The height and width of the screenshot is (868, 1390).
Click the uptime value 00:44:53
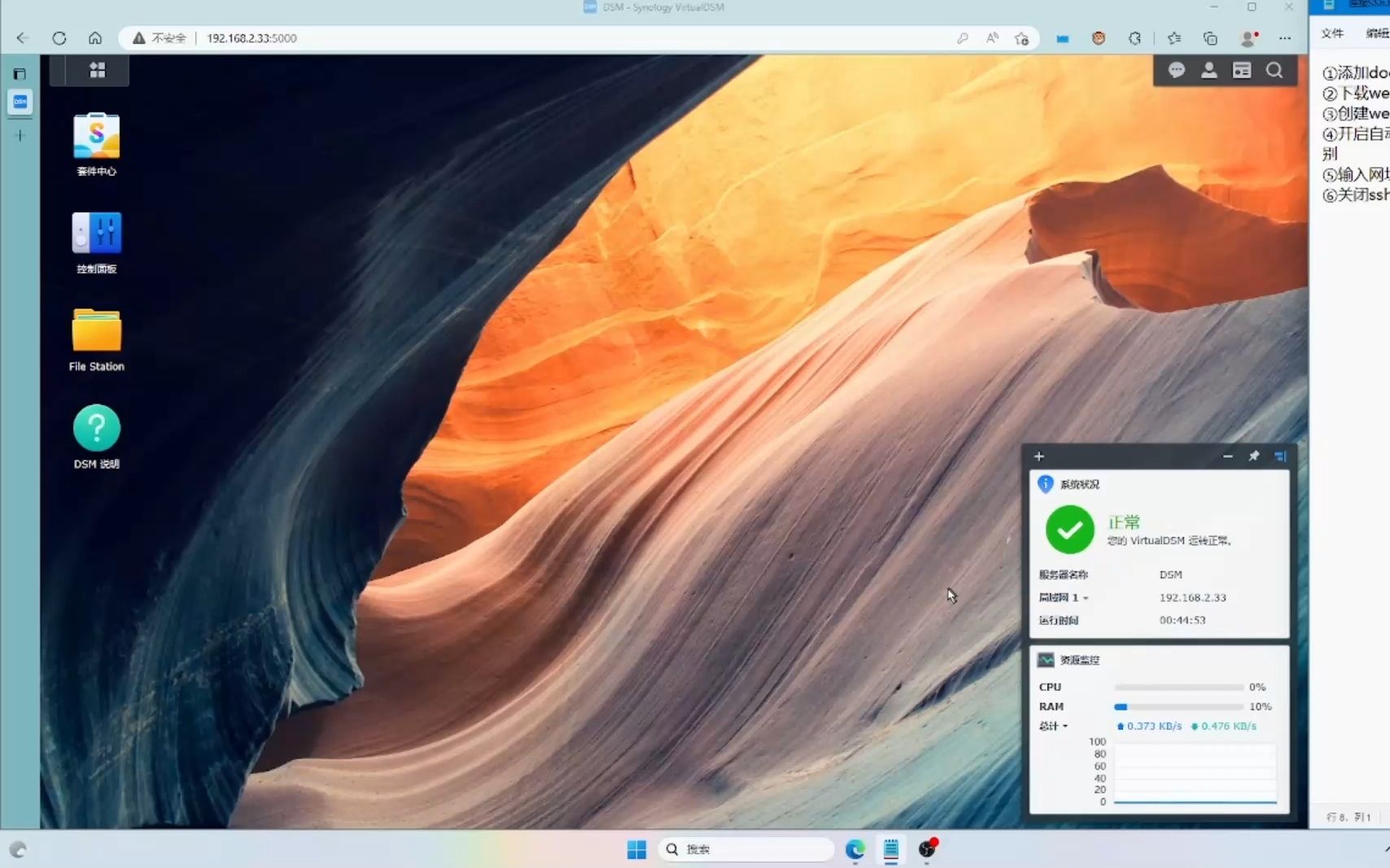(x=1182, y=620)
